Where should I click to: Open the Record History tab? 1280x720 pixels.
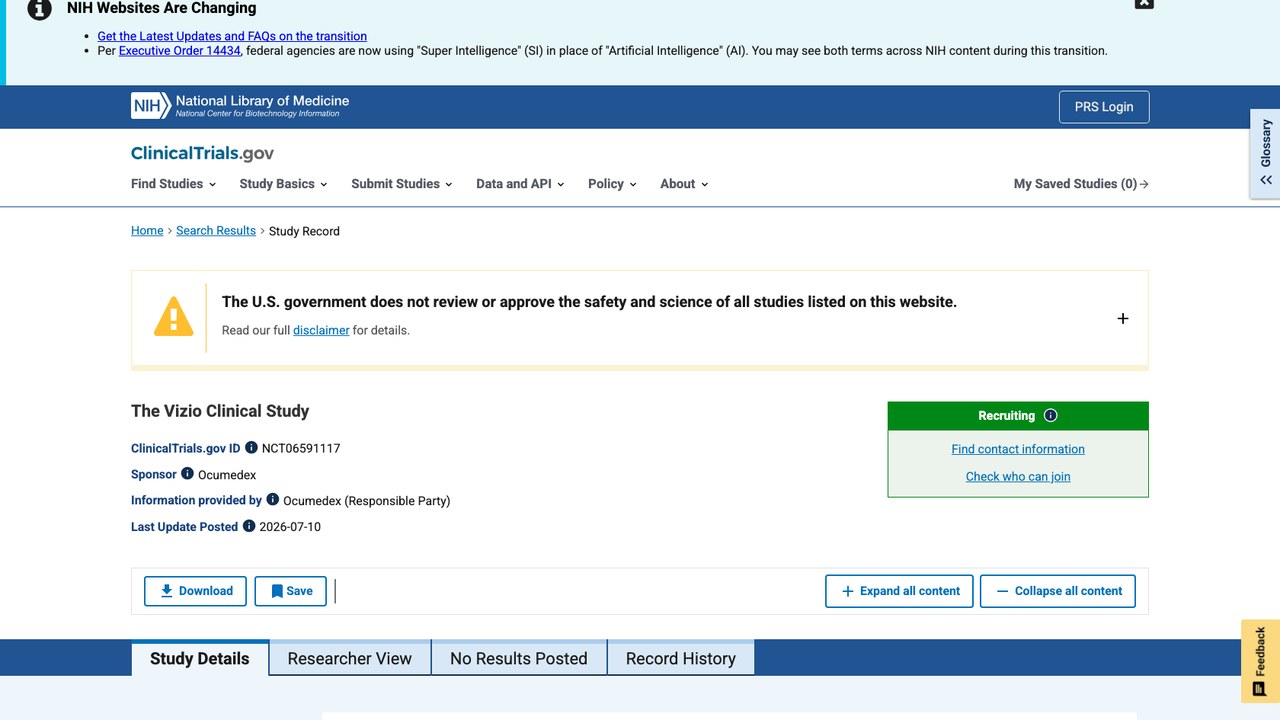click(681, 658)
